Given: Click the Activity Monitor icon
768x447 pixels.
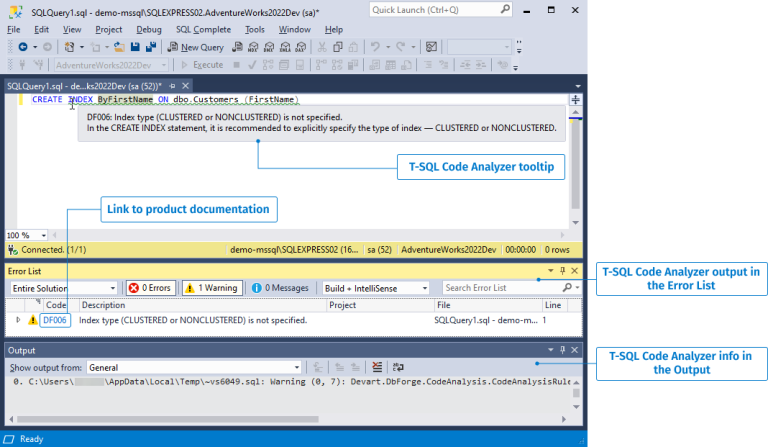Looking at the screenshot, I should tap(431, 47).
